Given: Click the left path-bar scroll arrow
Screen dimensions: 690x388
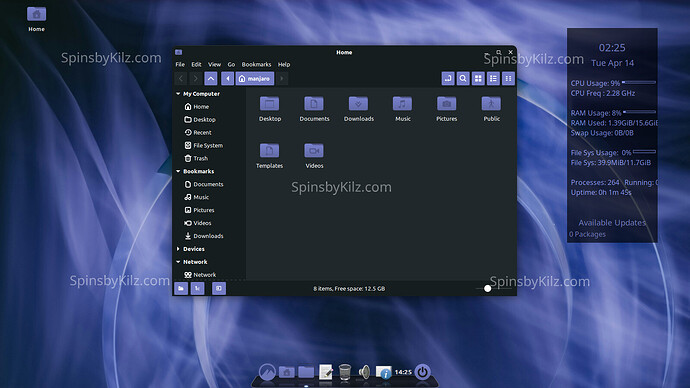Looking at the screenshot, I should click(228, 79).
